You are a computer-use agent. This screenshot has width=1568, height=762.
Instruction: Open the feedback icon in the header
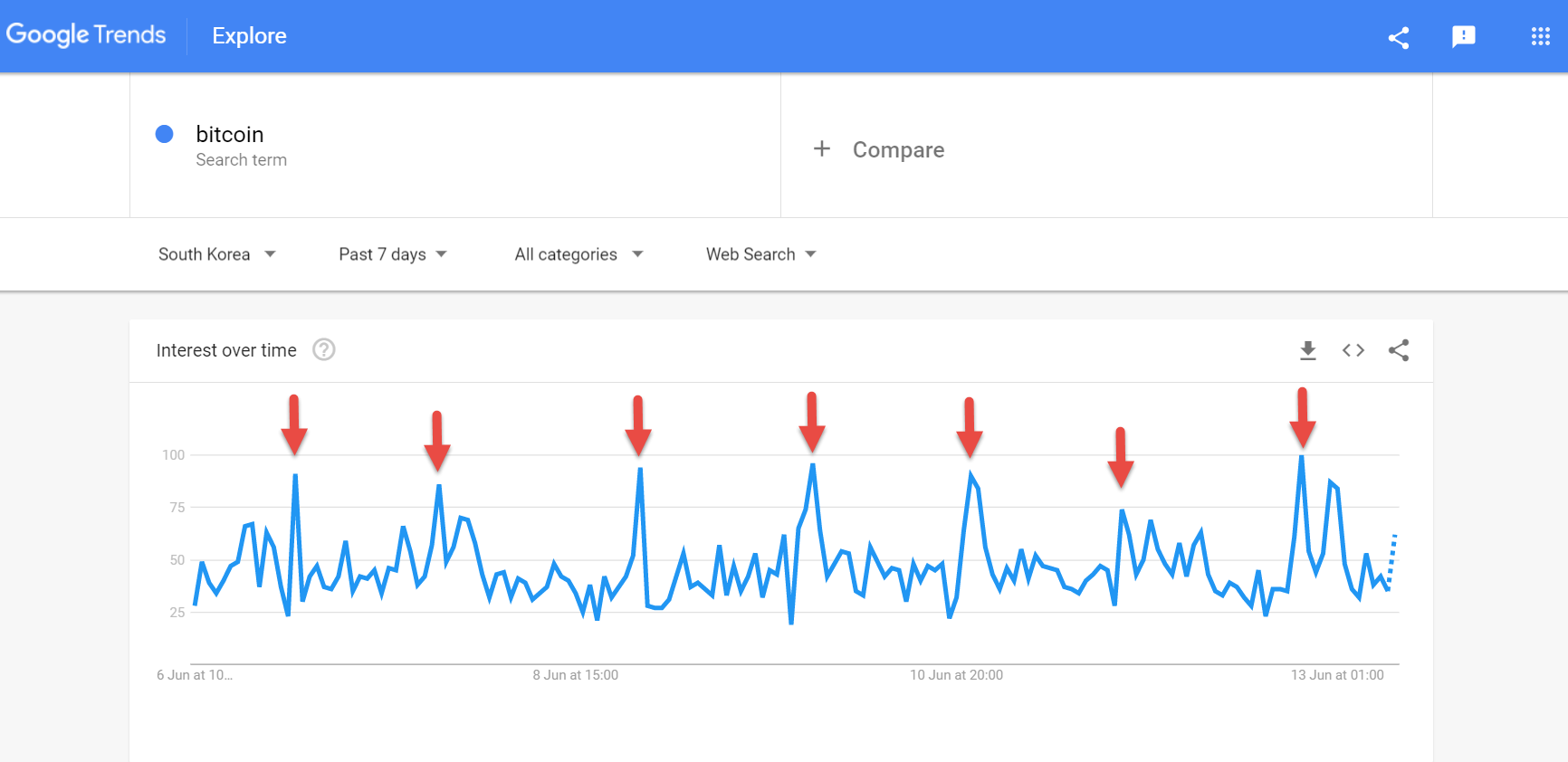1464,38
